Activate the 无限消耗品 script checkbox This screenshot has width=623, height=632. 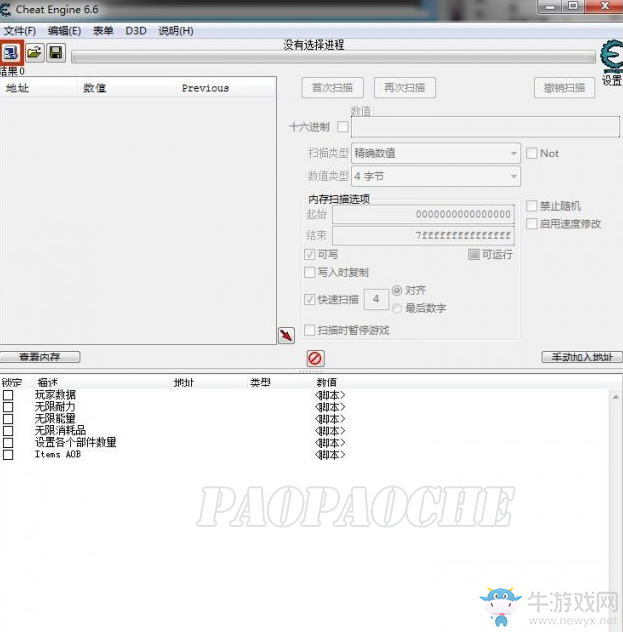(x=8, y=431)
